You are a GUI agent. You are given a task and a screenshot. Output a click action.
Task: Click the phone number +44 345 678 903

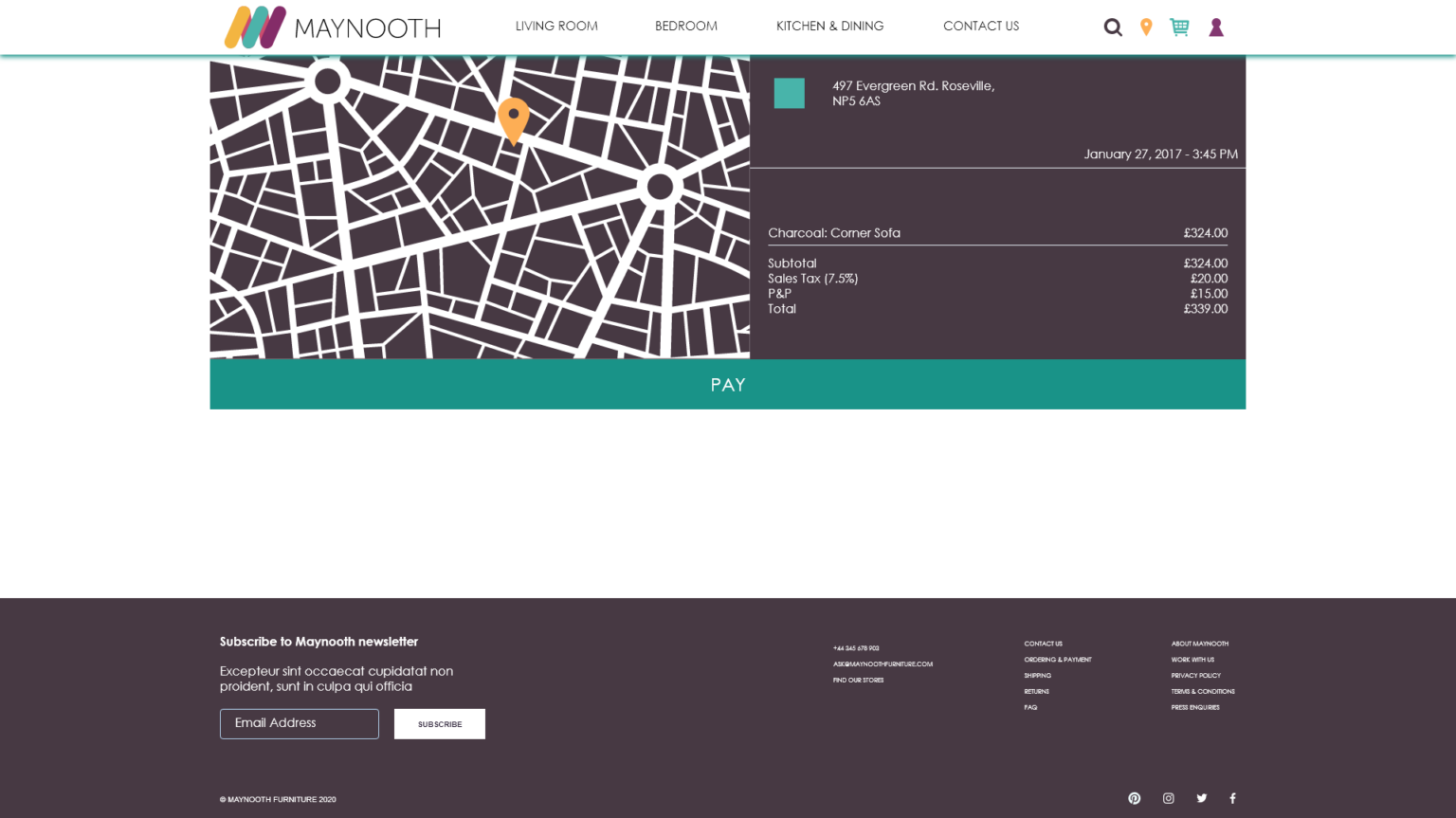click(x=856, y=648)
